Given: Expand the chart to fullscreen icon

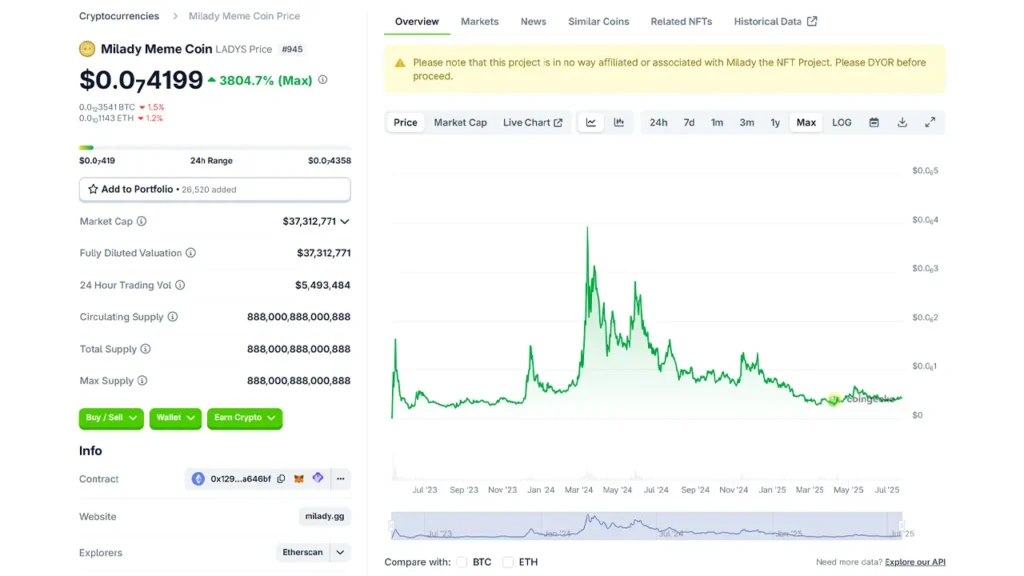Looking at the screenshot, I should (930, 122).
